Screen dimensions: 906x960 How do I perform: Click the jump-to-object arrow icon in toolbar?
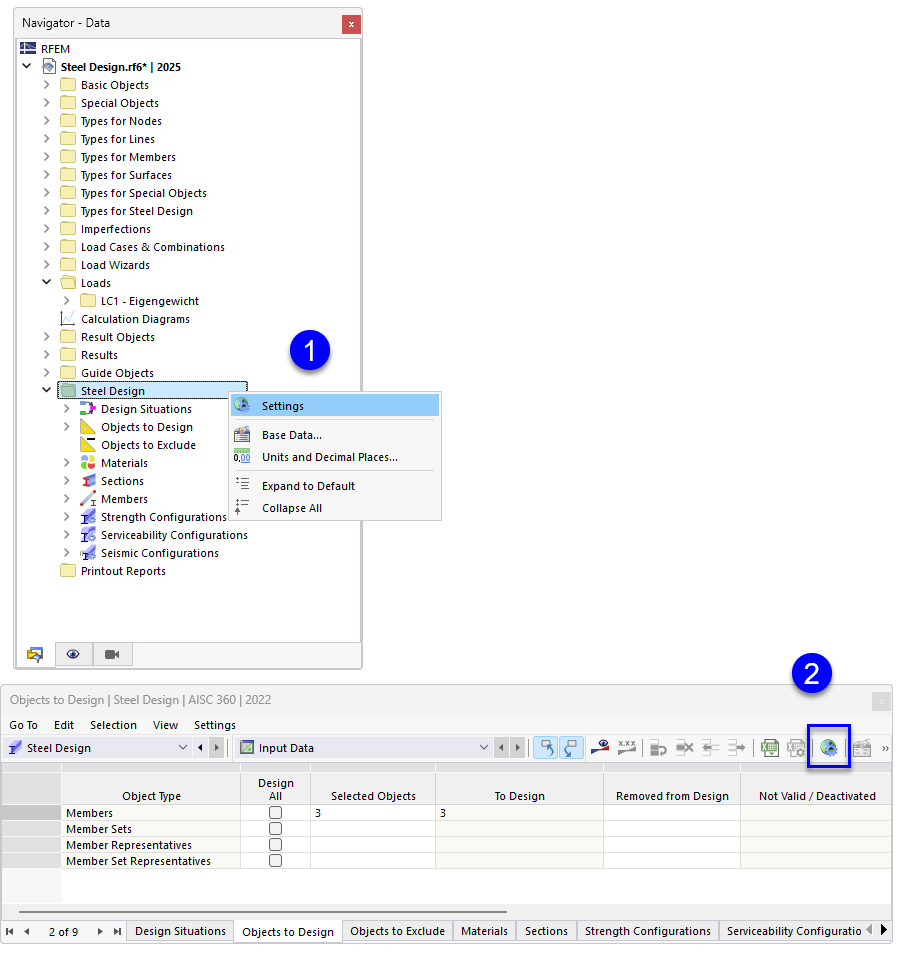point(602,747)
